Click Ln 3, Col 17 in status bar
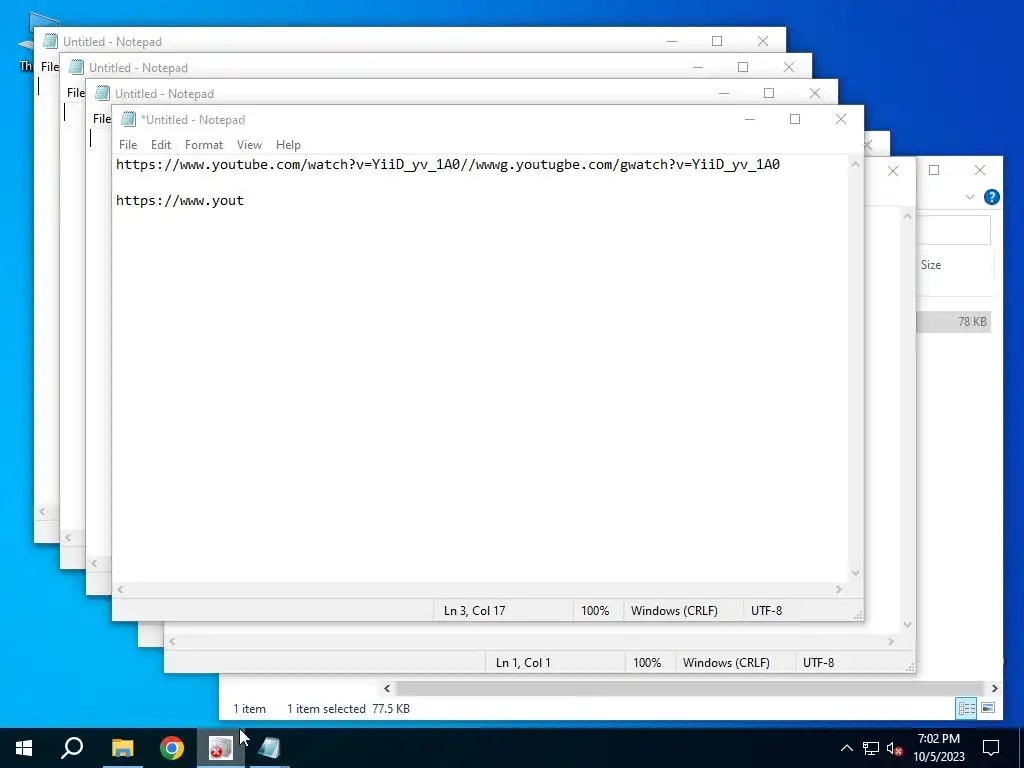1024x768 pixels. pos(474,611)
